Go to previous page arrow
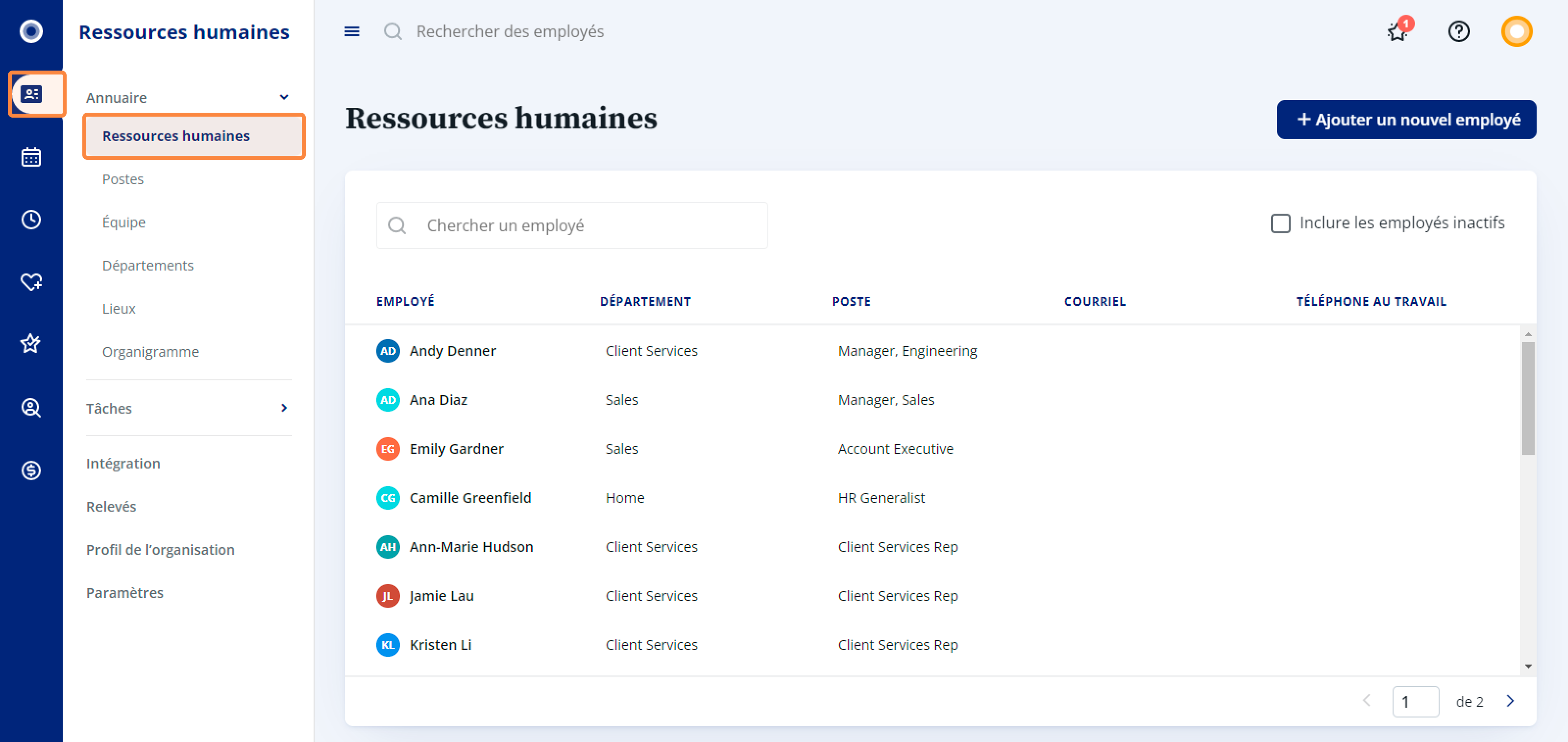Image resolution: width=1568 pixels, height=742 pixels. pos(1367,701)
